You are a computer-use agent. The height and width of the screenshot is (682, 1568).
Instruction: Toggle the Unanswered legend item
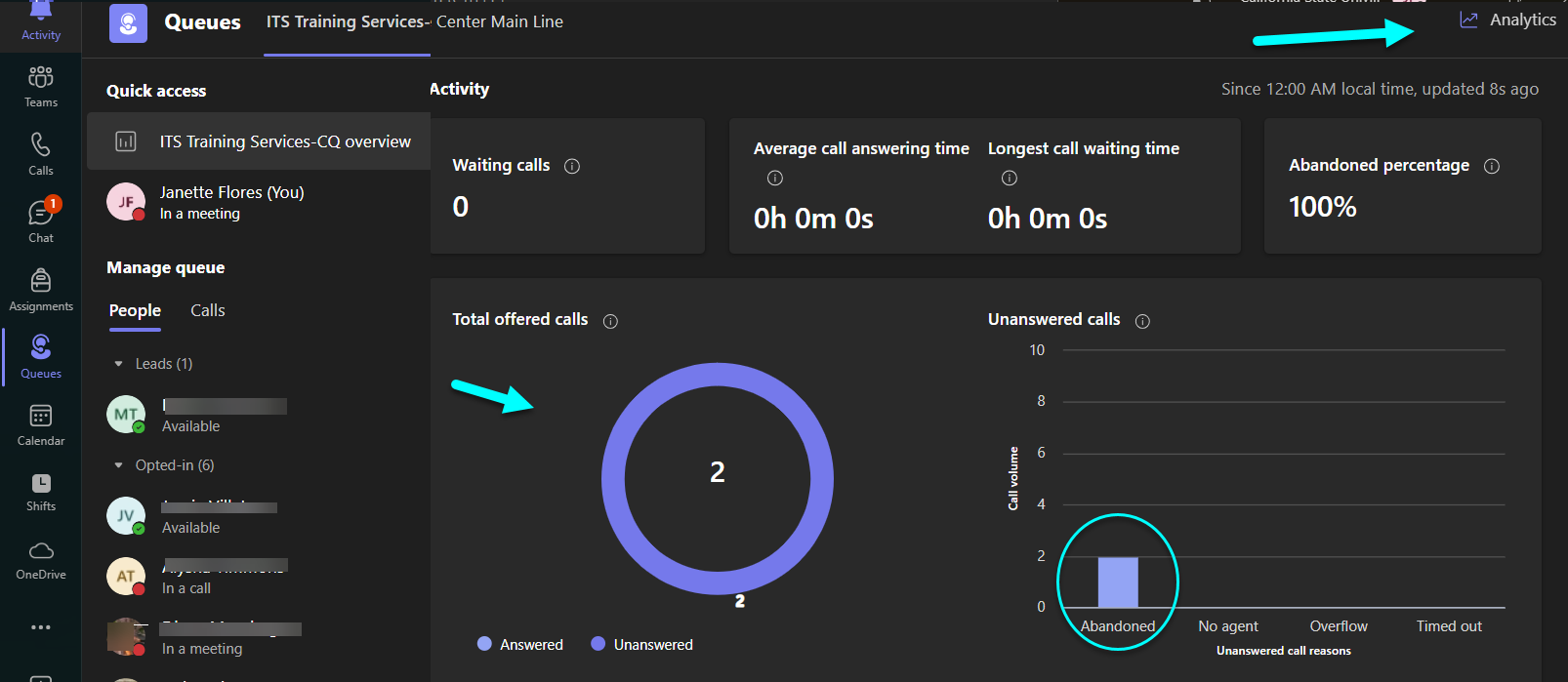click(642, 644)
